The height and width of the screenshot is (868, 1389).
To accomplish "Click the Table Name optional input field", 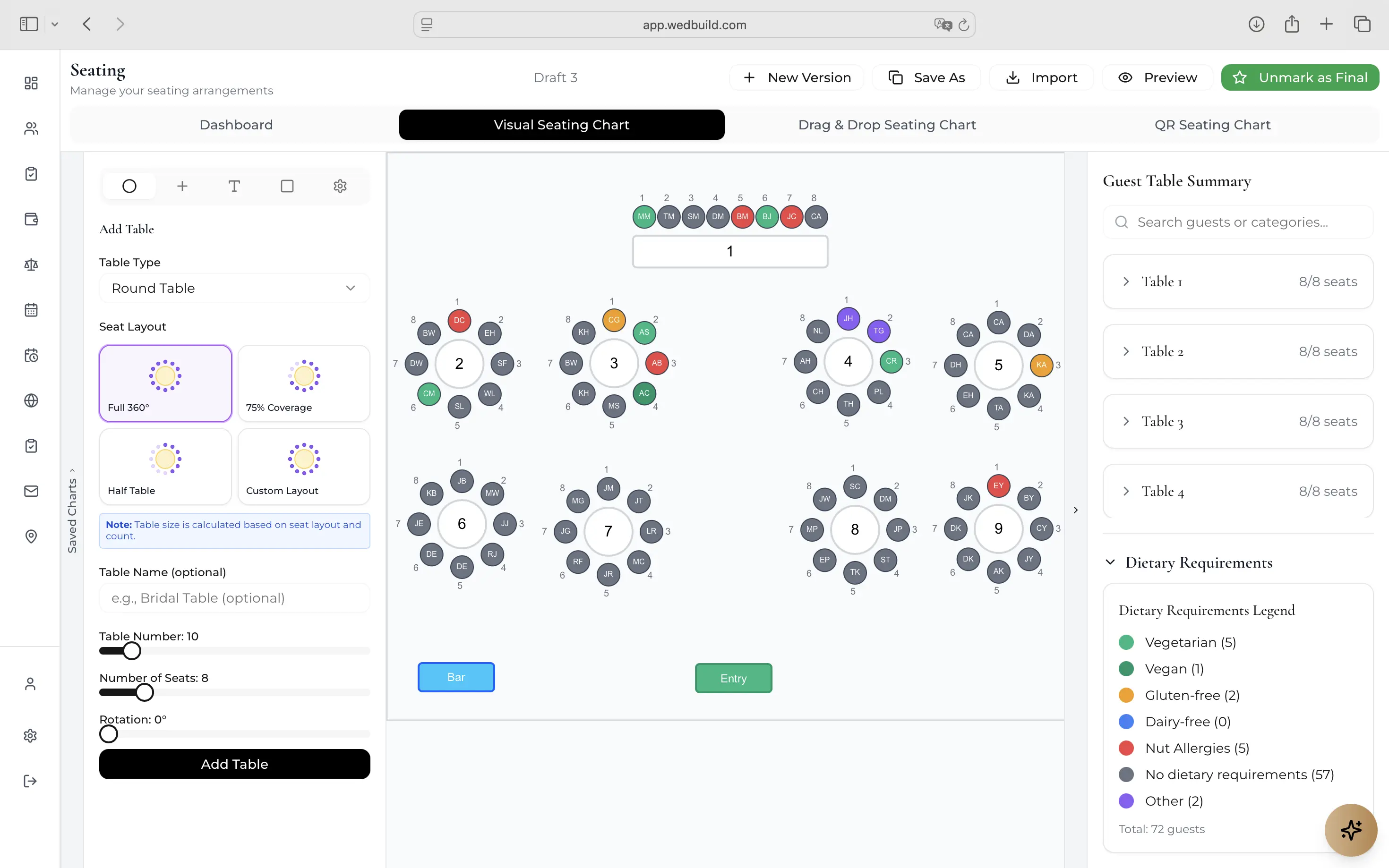I will pyautogui.click(x=234, y=598).
